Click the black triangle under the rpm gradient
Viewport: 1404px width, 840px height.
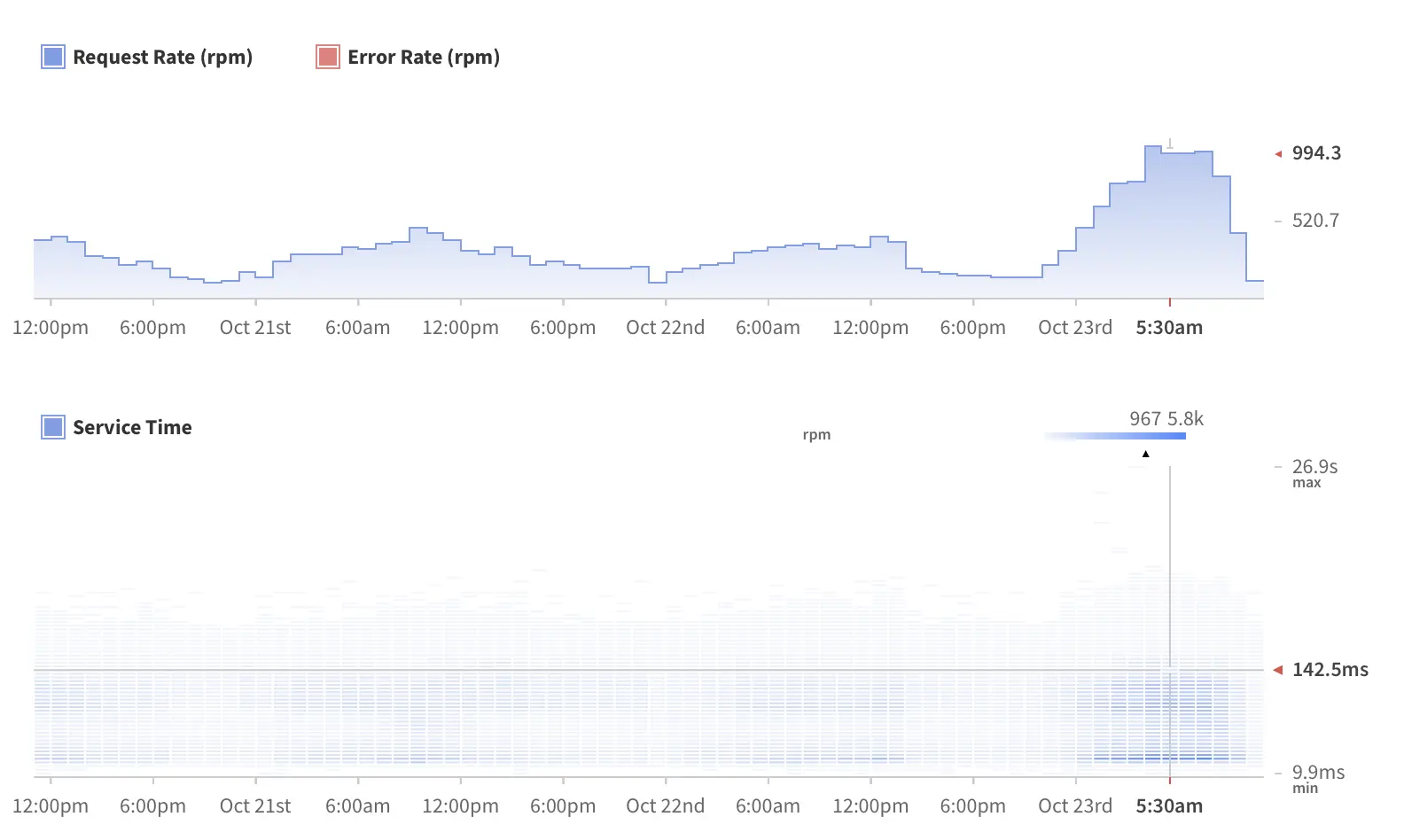[x=1146, y=454]
